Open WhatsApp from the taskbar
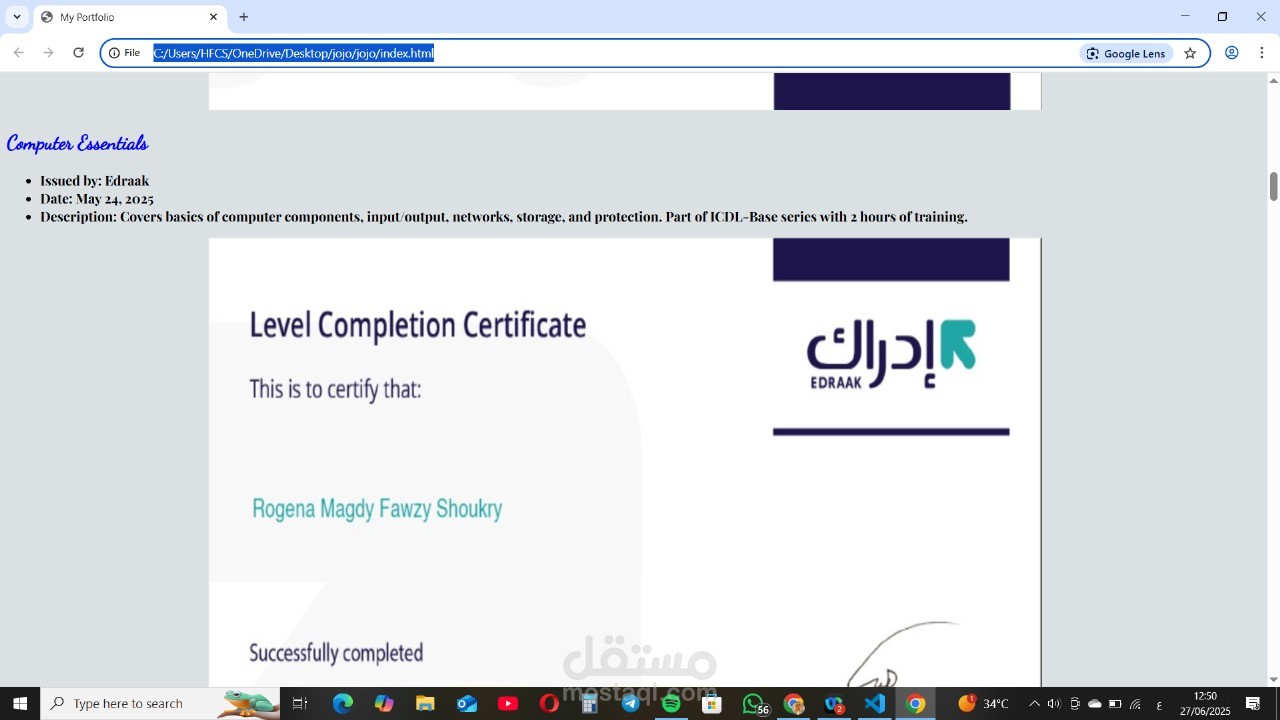Screen dimensions: 1280x720 tap(755, 703)
